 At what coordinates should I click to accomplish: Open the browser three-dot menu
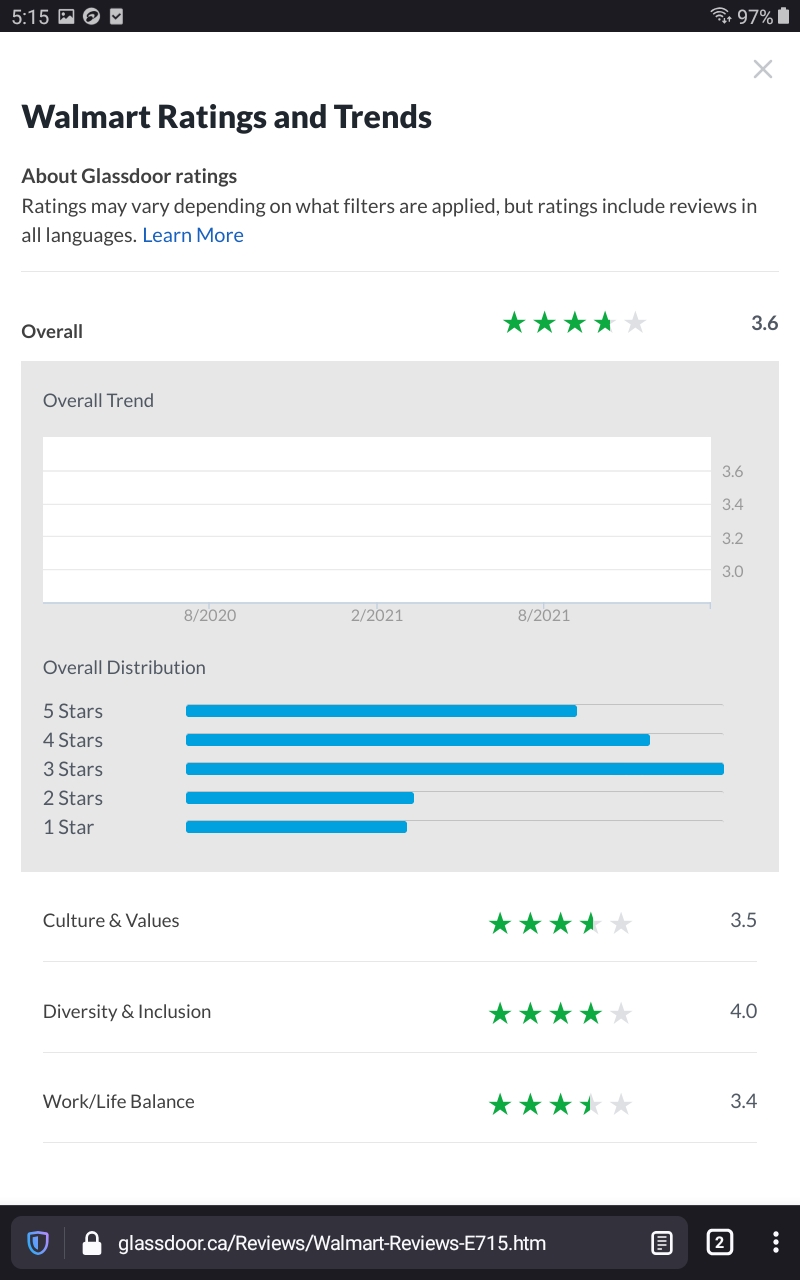(x=776, y=1243)
